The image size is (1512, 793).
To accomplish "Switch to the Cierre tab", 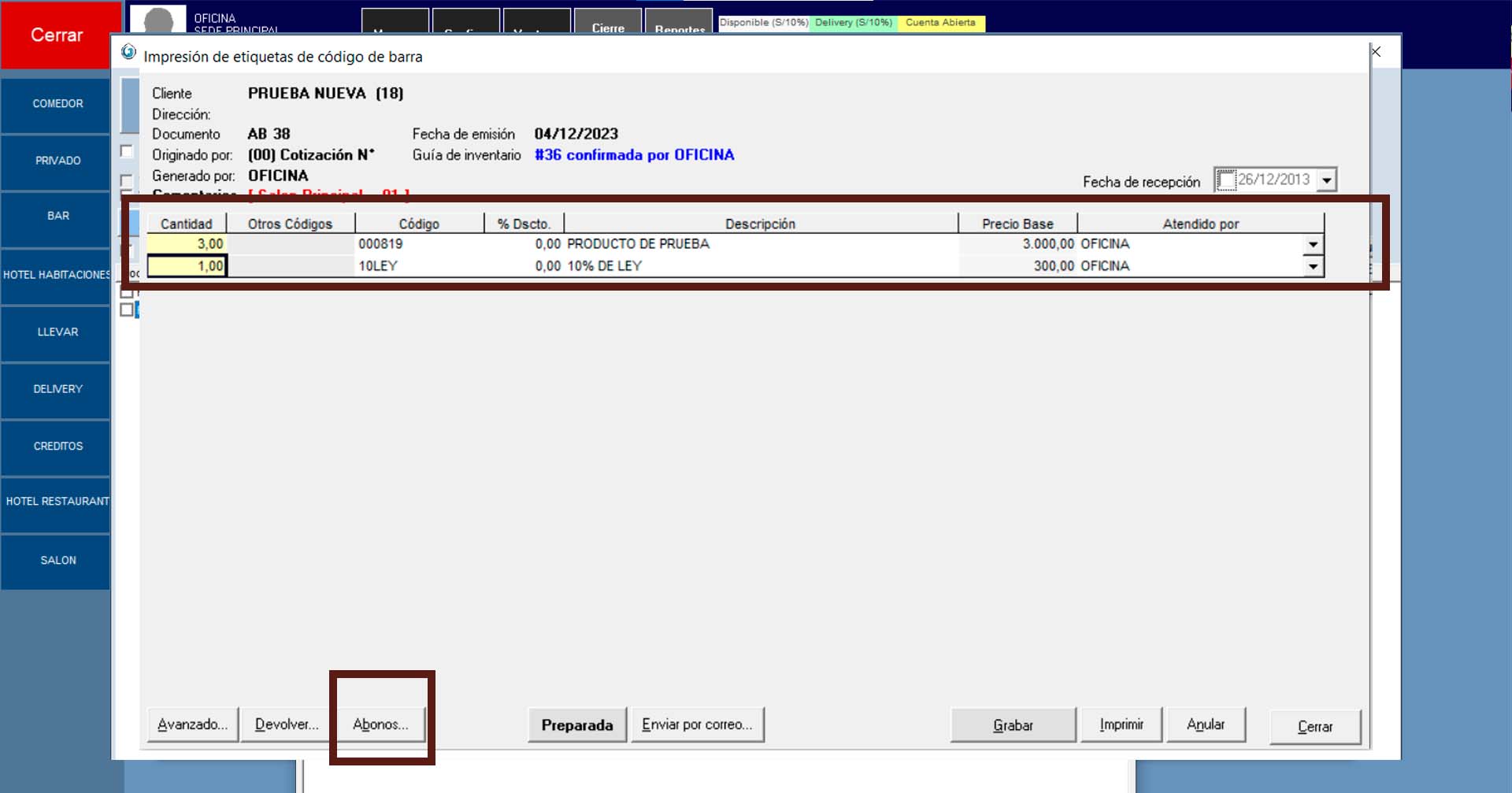I will (x=608, y=25).
